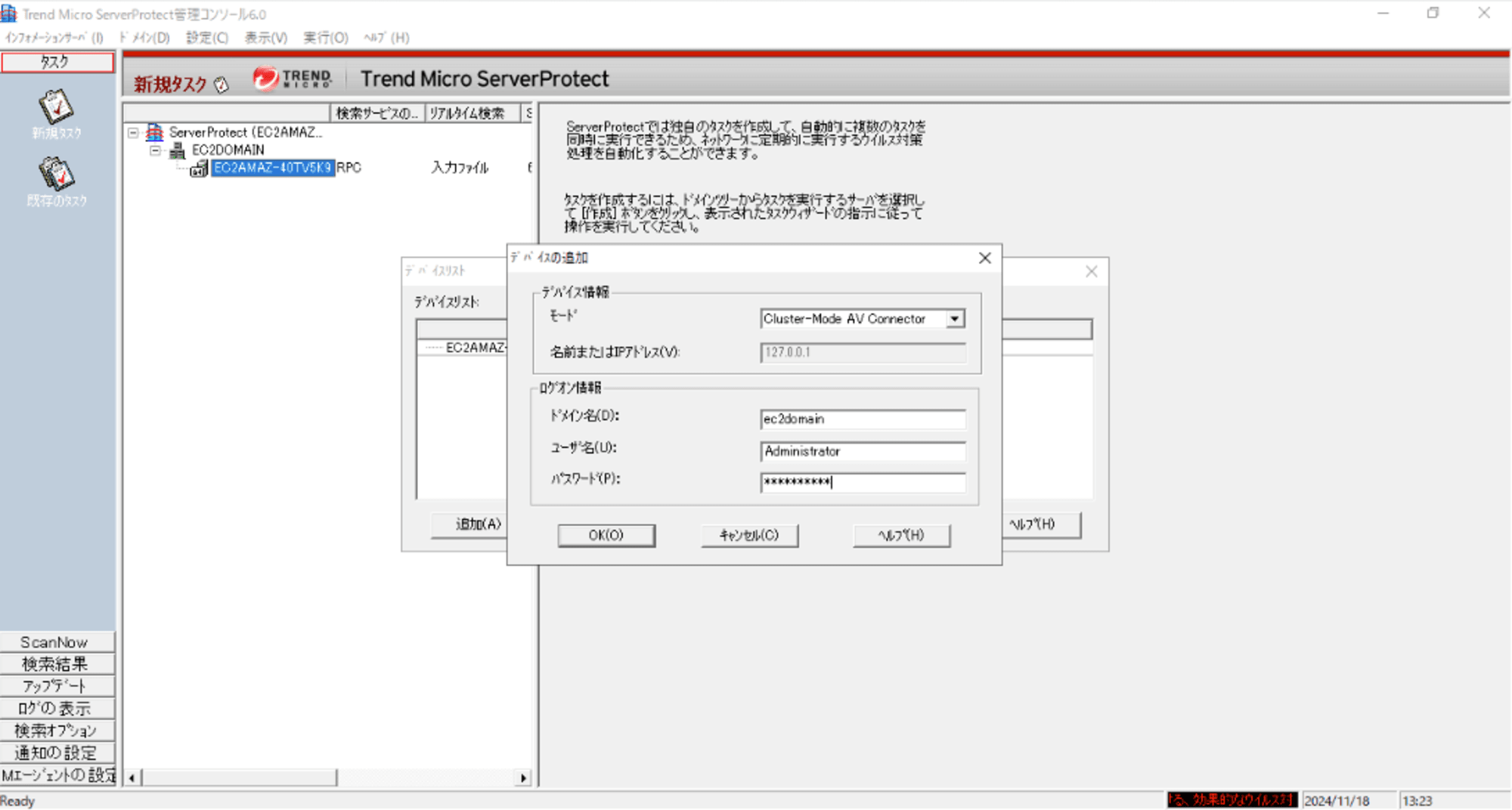Image resolution: width=1512 pixels, height=810 pixels.
Task: Click the Trend Micro logo in banner
Action: pos(293,79)
